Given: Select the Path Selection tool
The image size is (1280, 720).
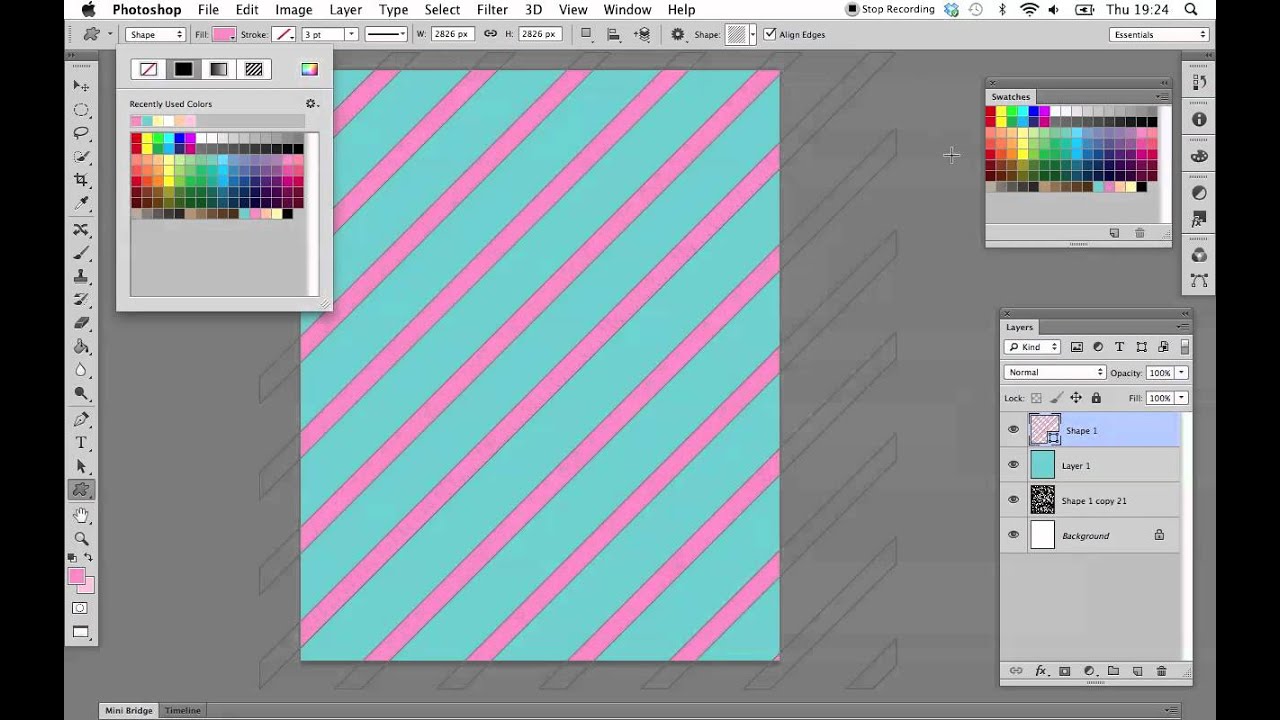Looking at the screenshot, I should [81, 466].
